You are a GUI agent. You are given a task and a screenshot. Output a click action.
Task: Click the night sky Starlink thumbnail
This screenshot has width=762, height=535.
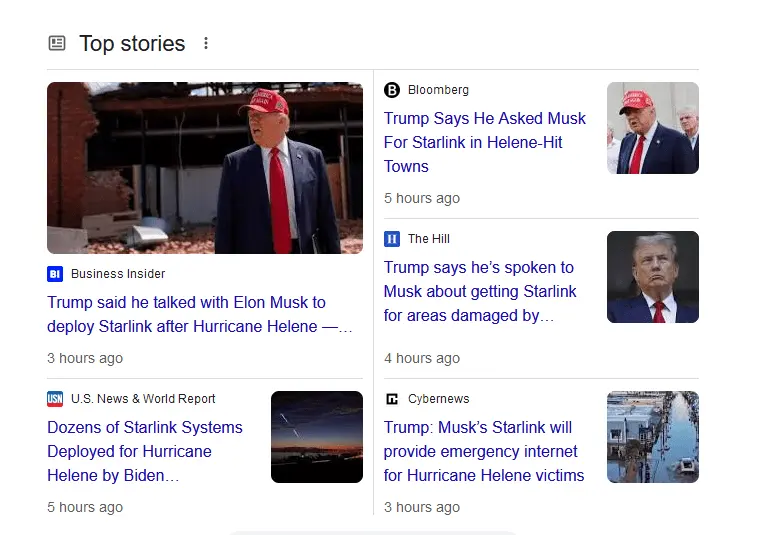pyautogui.click(x=316, y=437)
